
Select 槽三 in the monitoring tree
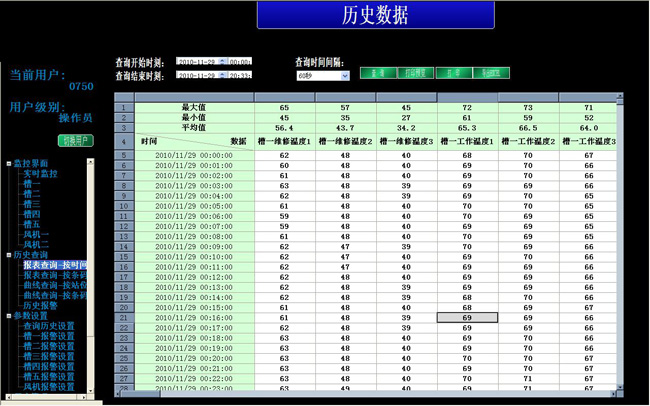tap(32, 204)
